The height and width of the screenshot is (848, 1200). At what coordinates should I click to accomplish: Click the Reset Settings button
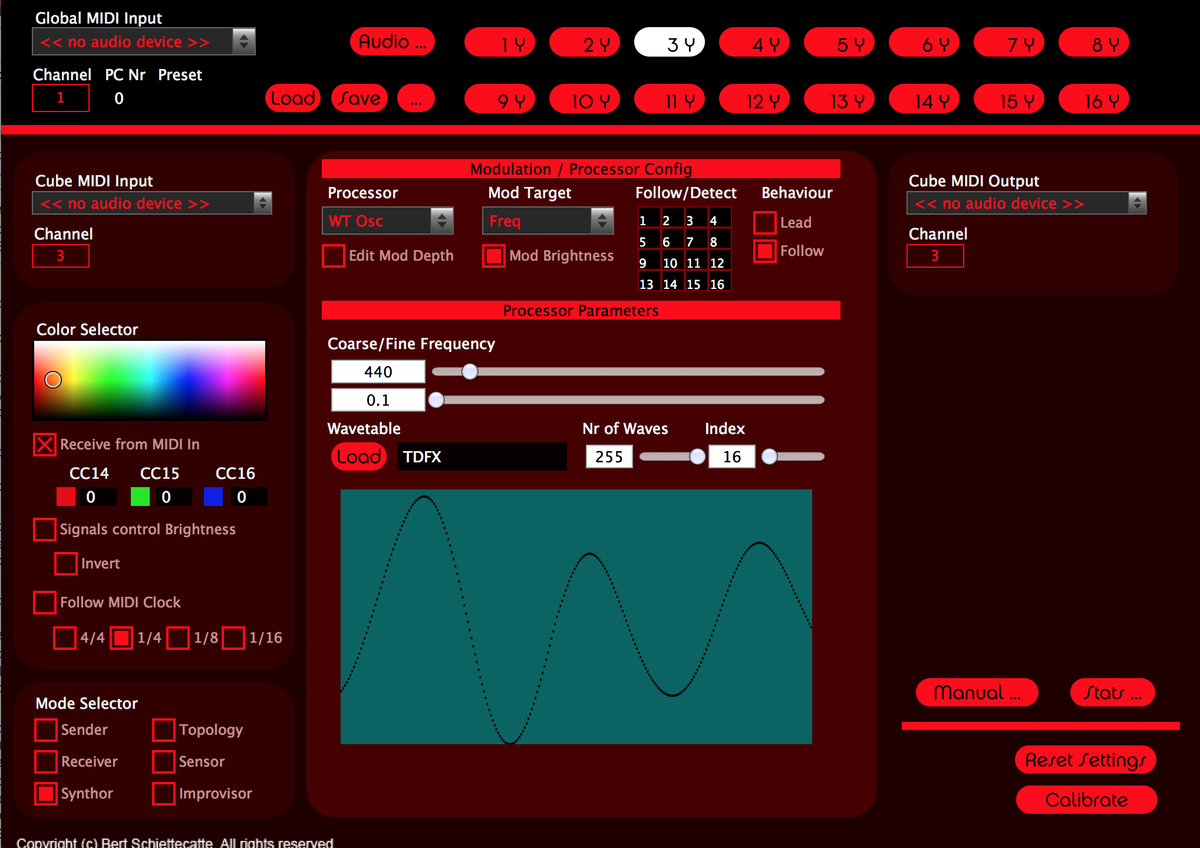click(1086, 760)
